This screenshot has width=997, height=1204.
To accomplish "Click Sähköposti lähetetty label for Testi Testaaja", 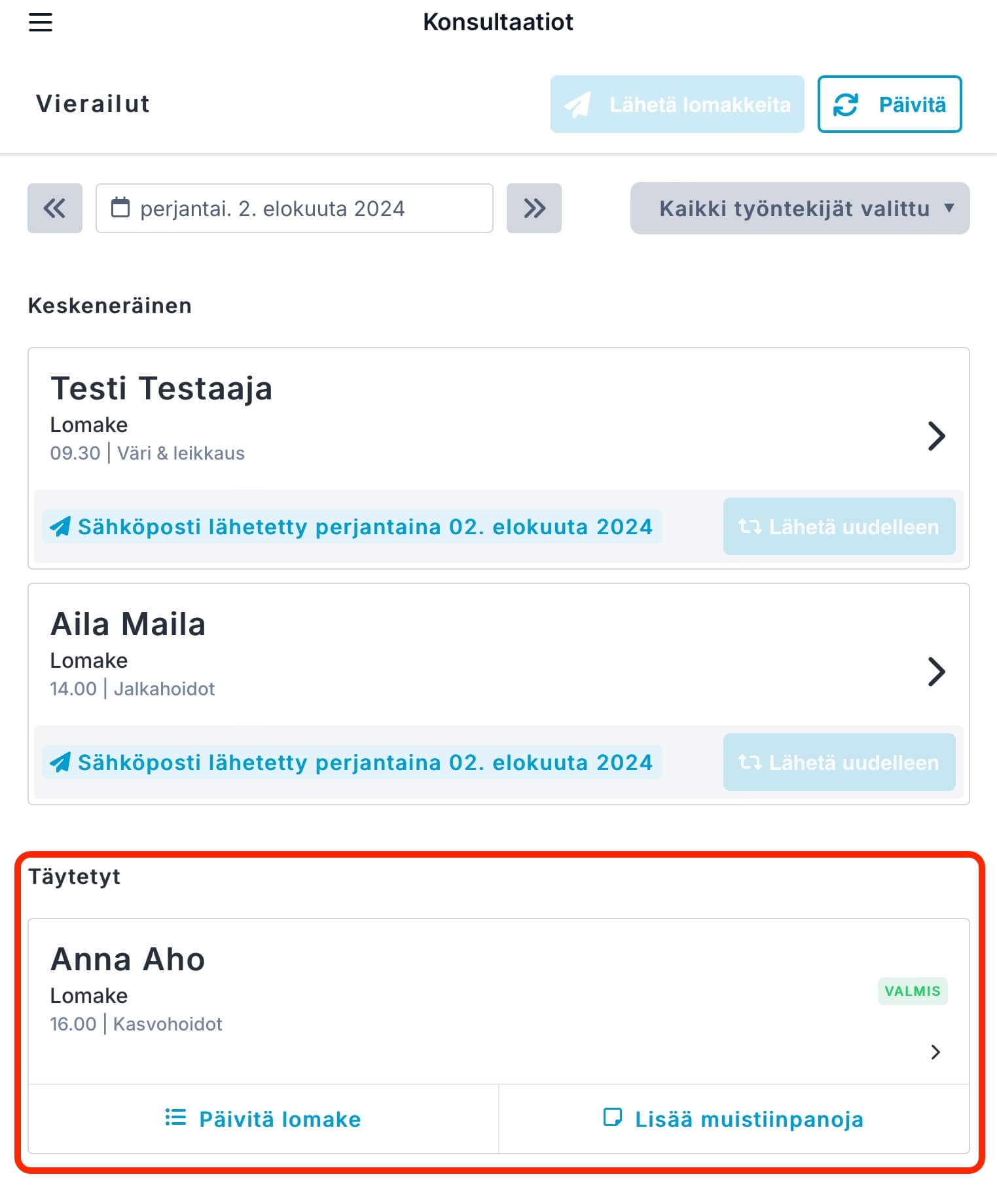I will pyautogui.click(x=352, y=526).
